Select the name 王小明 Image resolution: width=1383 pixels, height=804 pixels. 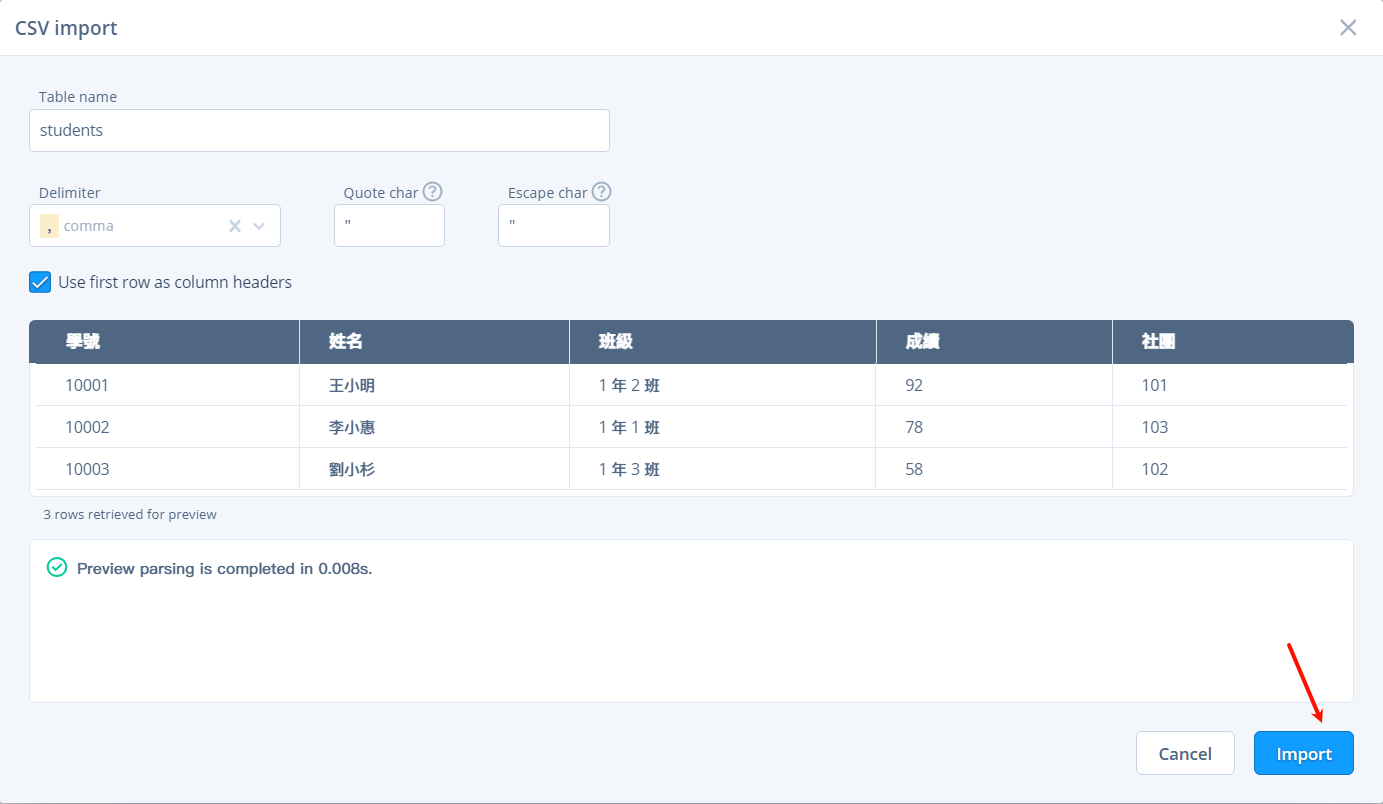(x=352, y=385)
